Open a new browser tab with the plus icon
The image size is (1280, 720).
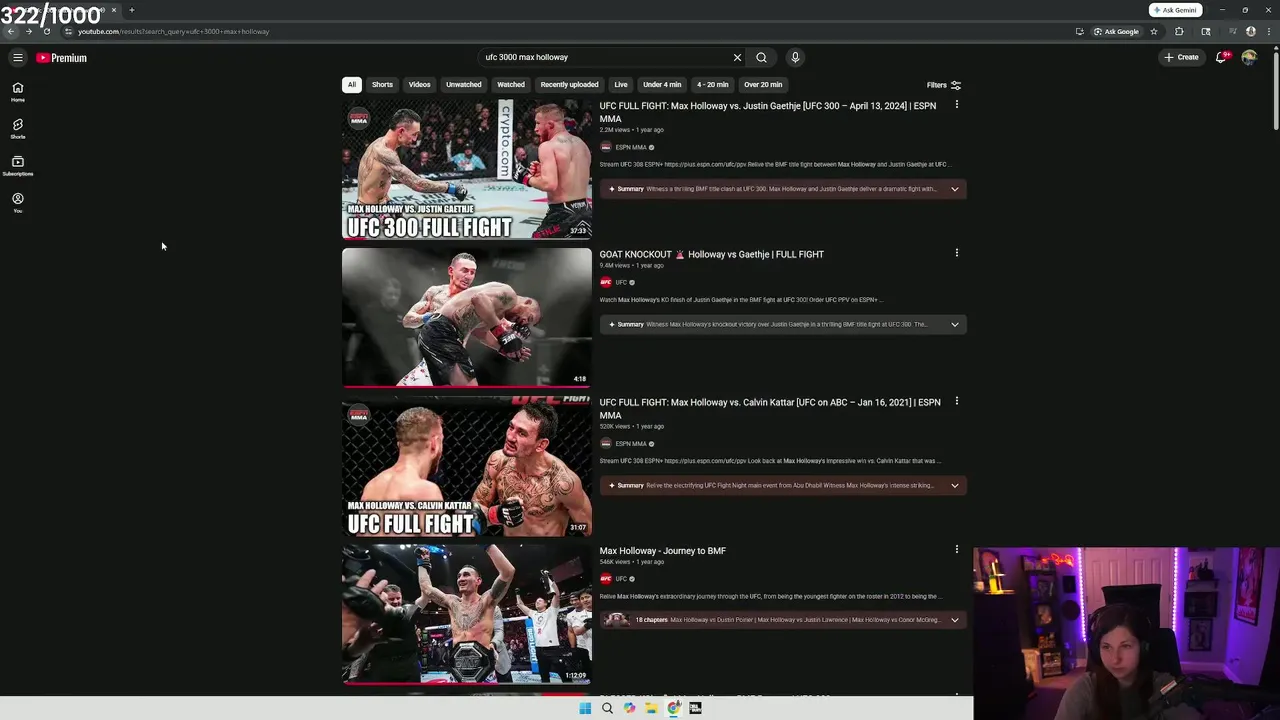pyautogui.click(x=131, y=10)
